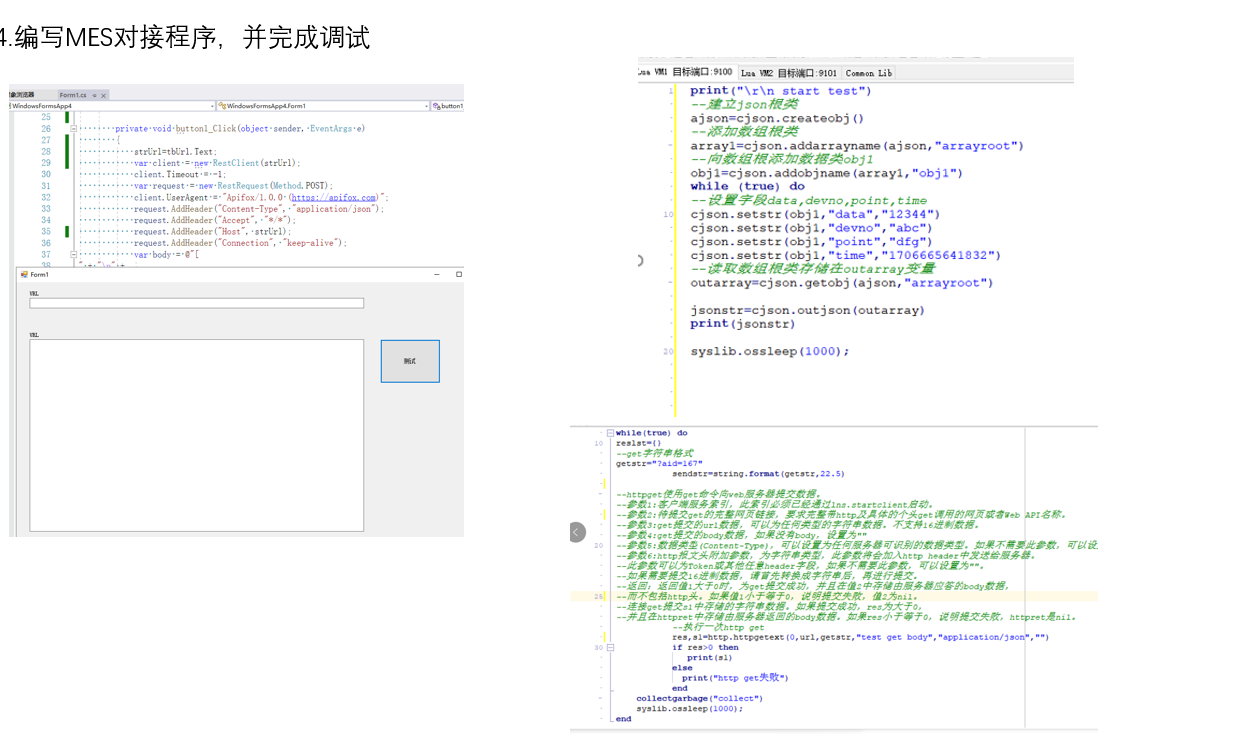Switch to Lua VM1 port 9100 tab
This screenshot has width=1240, height=737.
(686, 73)
